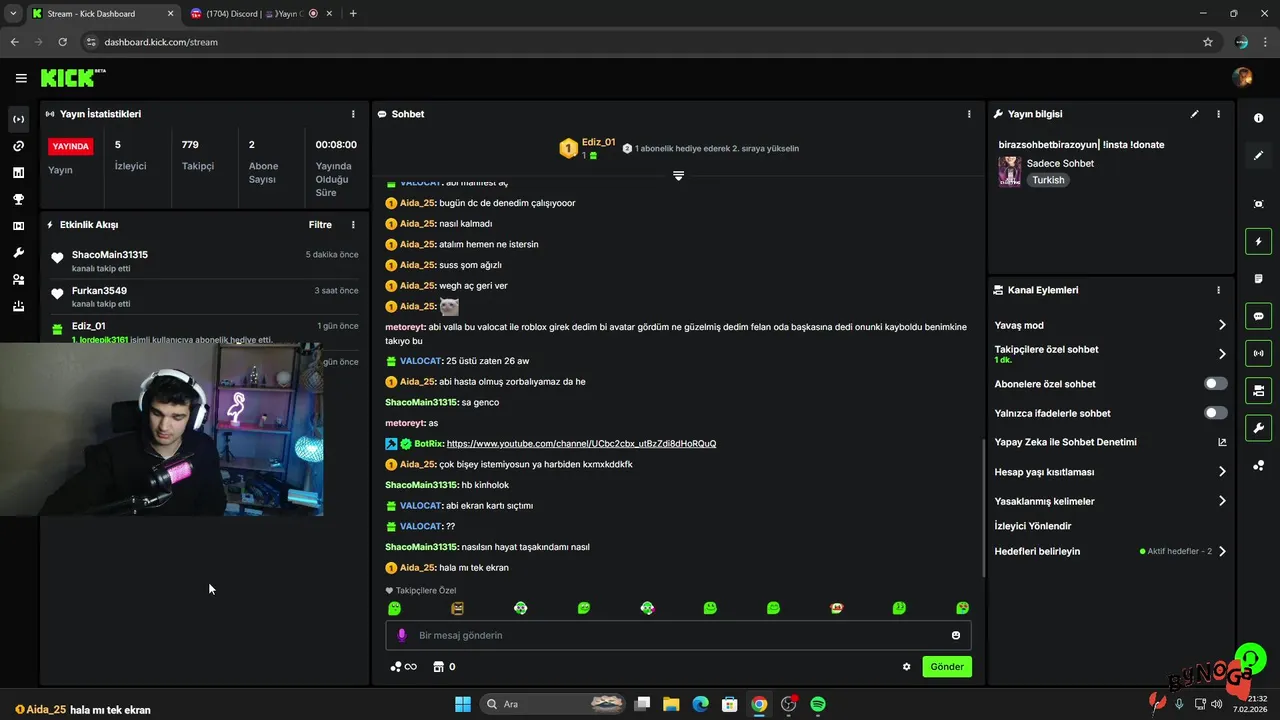Image resolution: width=1280 pixels, height=720 pixels.
Task: Open the link icon in the left sidebar
Action: tap(18, 146)
